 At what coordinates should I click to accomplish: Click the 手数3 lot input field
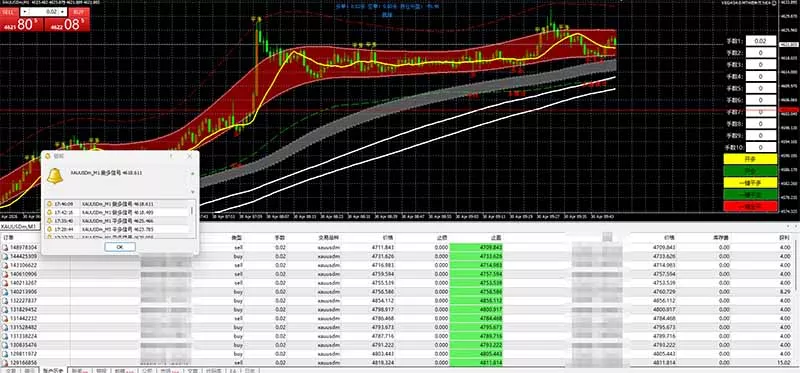pyautogui.click(x=761, y=64)
